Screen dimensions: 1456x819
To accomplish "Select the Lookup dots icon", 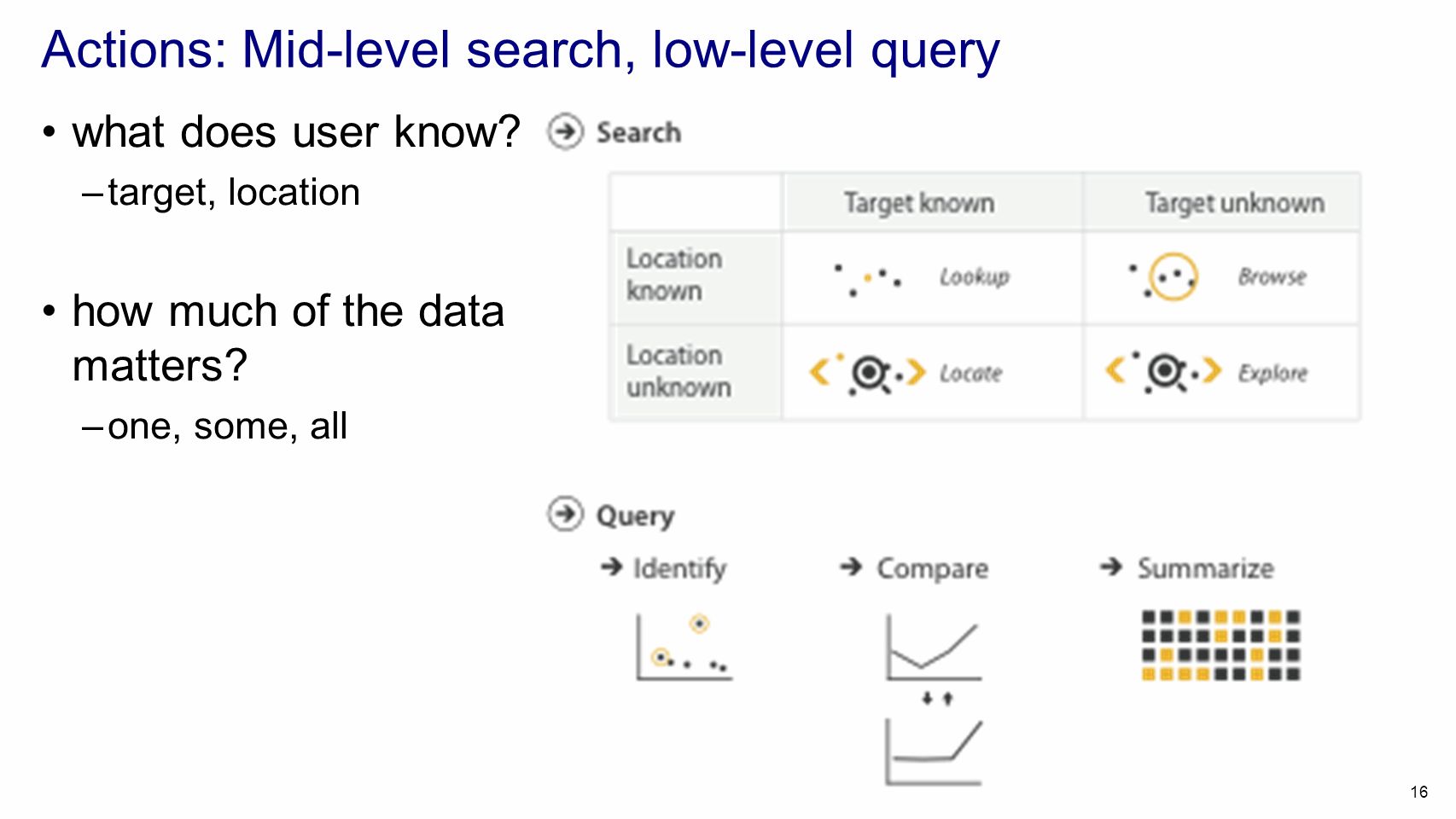I will click(867, 279).
